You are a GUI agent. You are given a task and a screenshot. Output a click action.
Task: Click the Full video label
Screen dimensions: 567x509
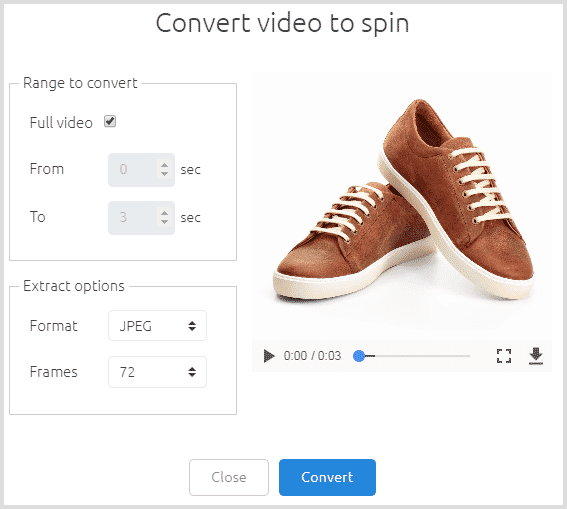pyautogui.click(x=61, y=123)
